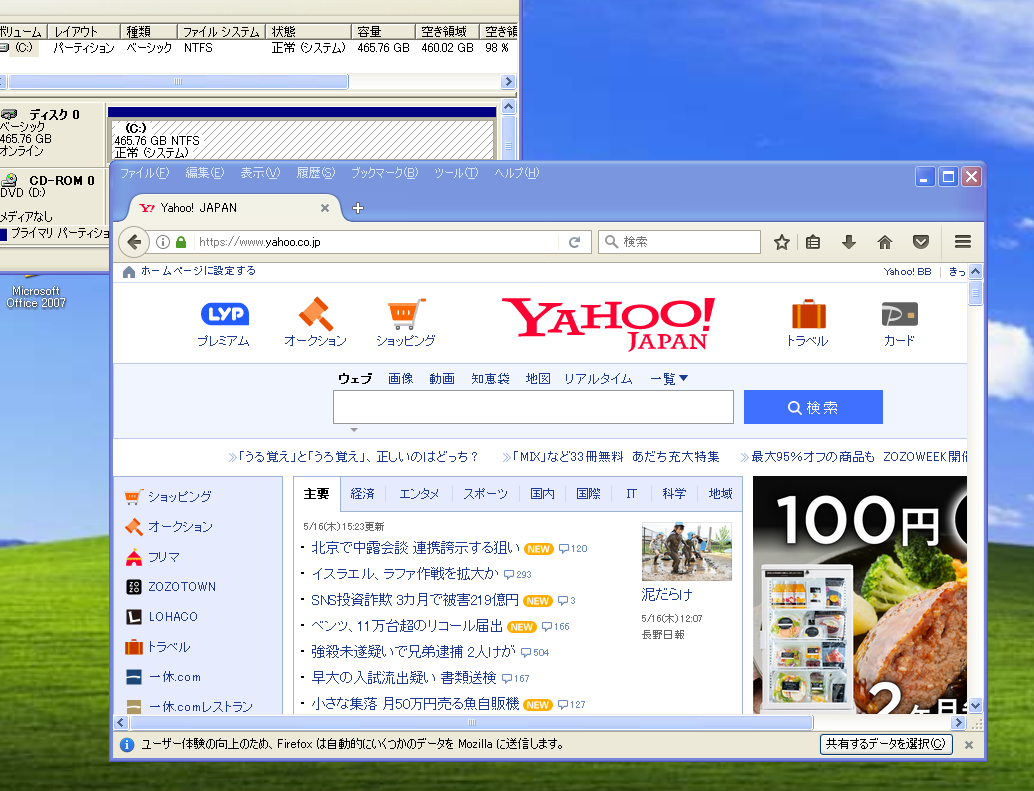
Task: Select ショッピング in the left sidebar
Action: pyautogui.click(x=179, y=496)
